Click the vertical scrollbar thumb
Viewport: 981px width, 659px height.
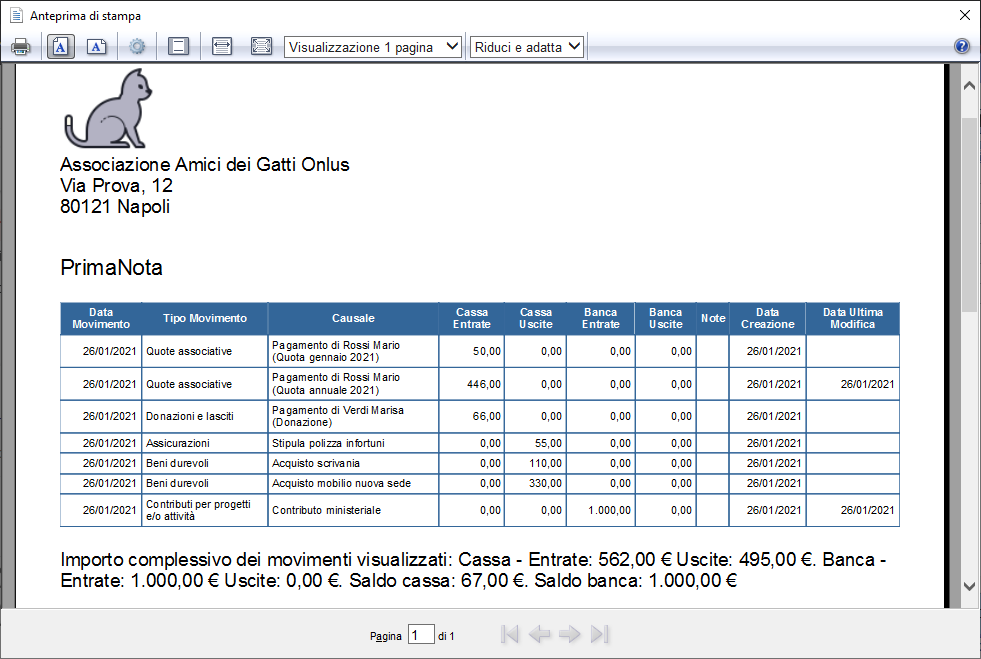coord(969,213)
